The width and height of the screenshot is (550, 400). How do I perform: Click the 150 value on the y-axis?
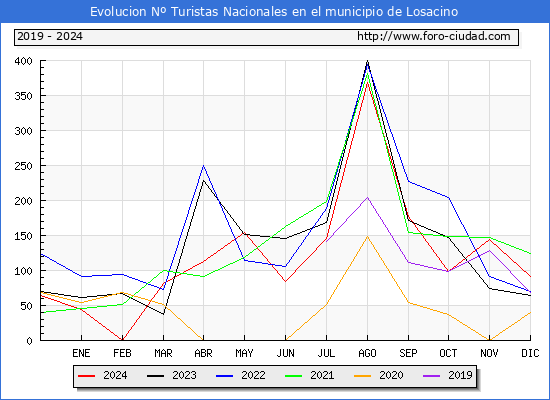tap(24, 236)
